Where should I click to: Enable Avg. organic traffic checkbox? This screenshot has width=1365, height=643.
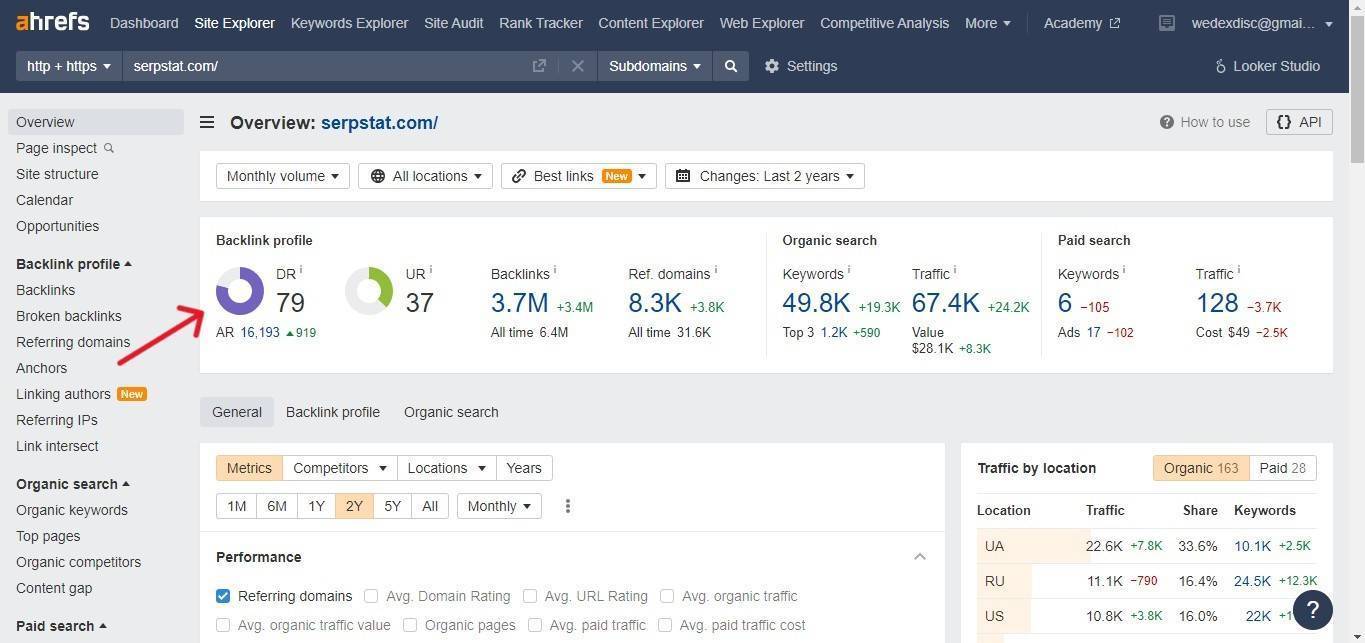667,596
